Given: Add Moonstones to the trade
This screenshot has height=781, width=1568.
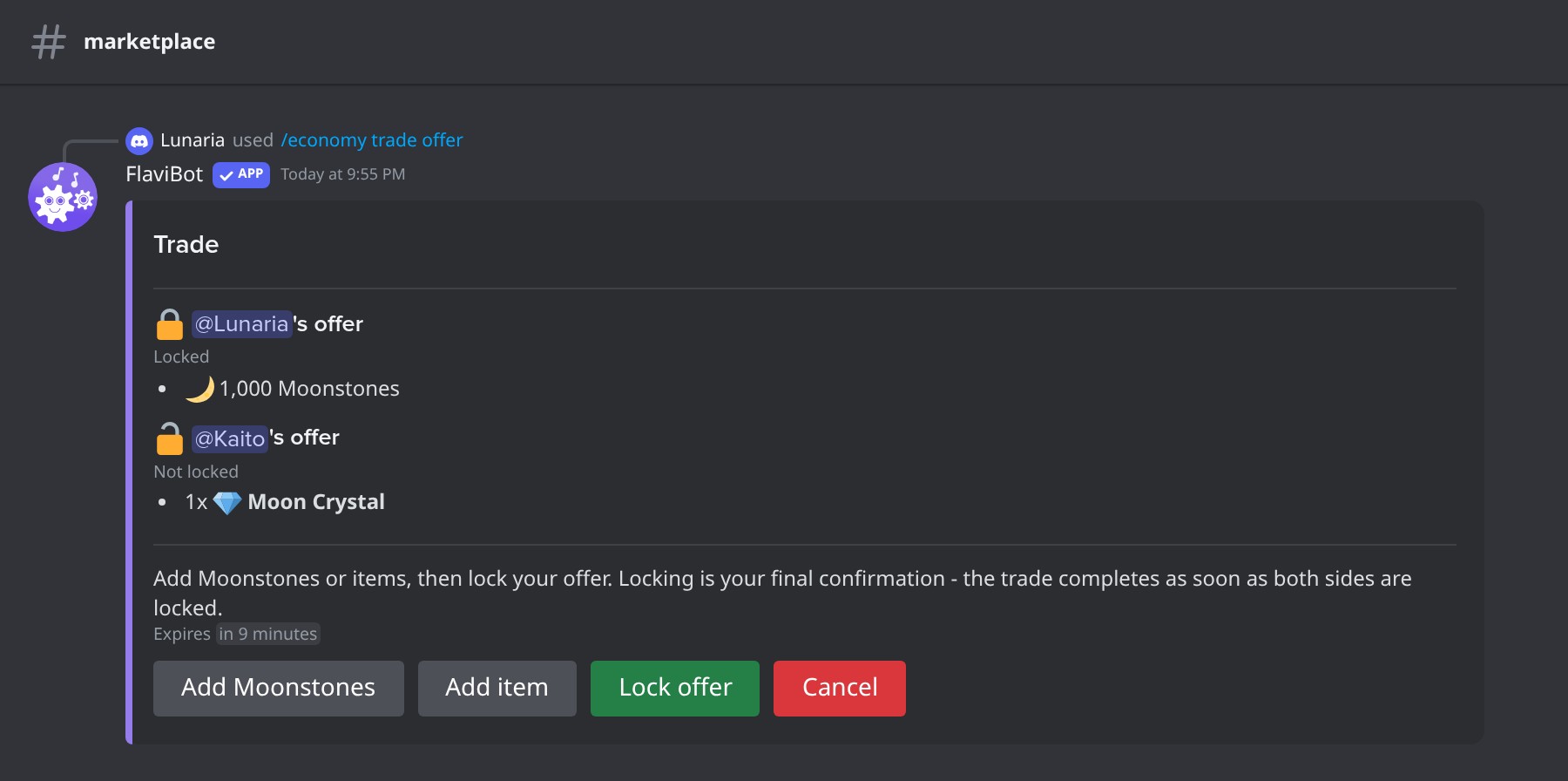Looking at the screenshot, I should [x=279, y=689].
